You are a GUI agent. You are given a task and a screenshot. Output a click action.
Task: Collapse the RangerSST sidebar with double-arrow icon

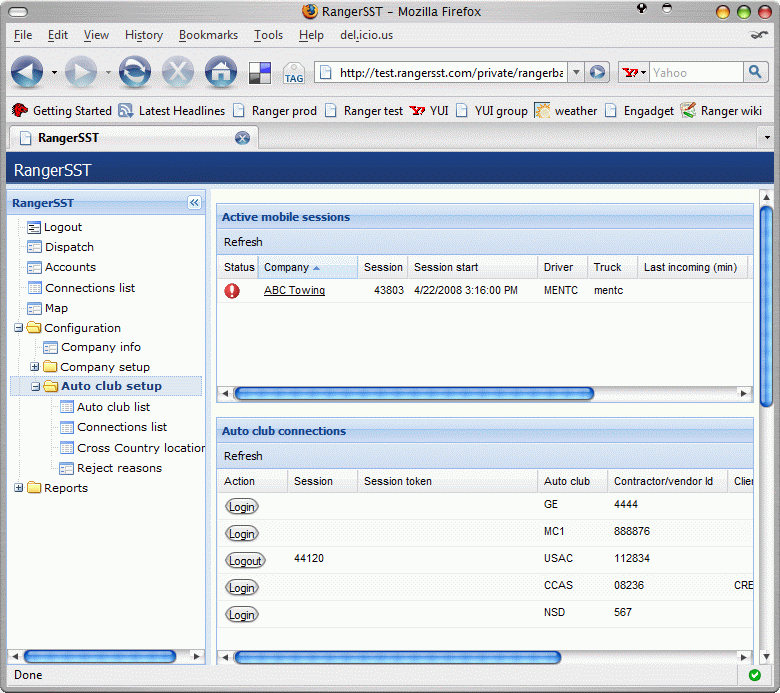coord(194,203)
